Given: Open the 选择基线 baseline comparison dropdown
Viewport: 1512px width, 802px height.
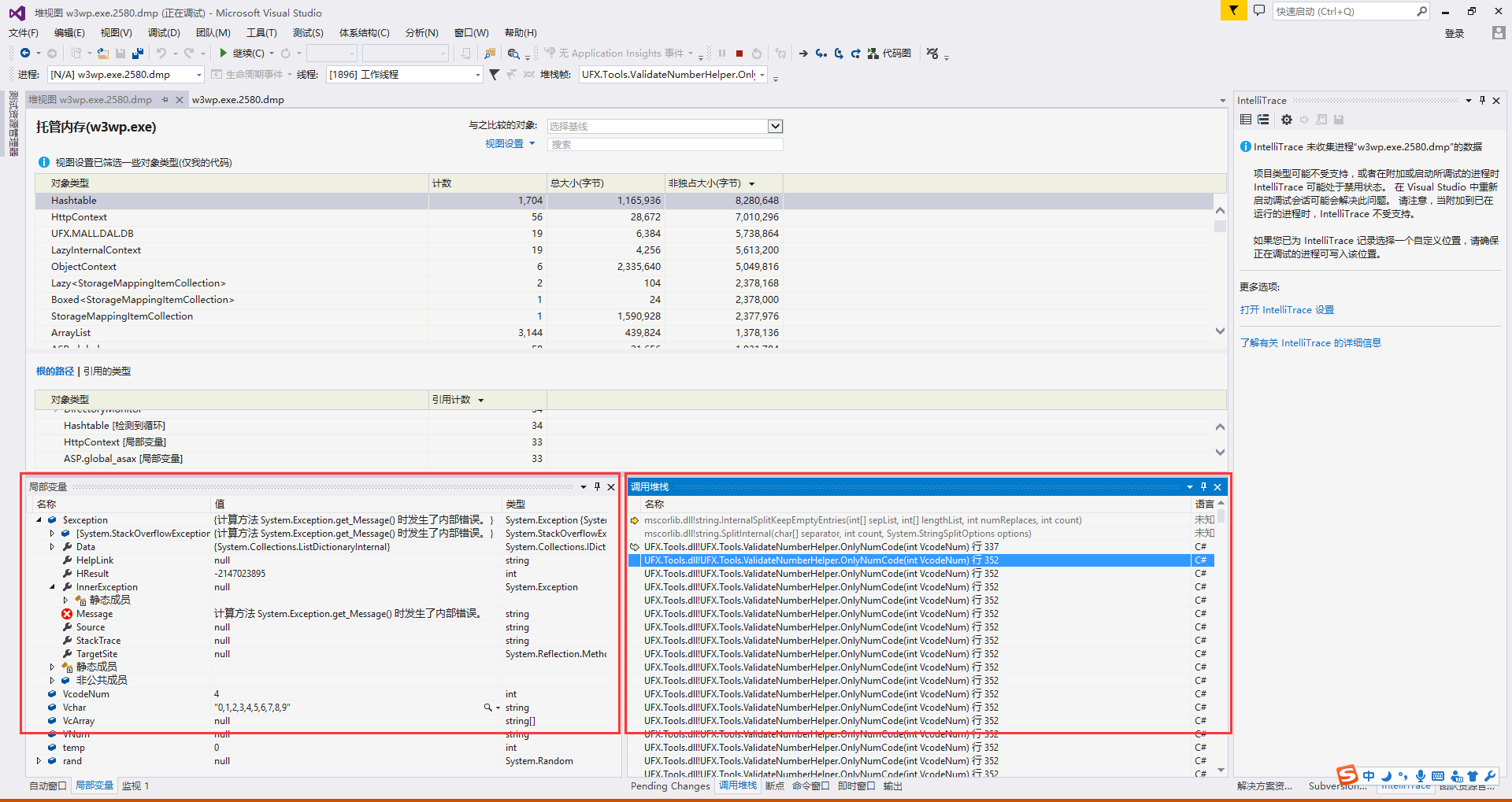Looking at the screenshot, I should coord(775,127).
